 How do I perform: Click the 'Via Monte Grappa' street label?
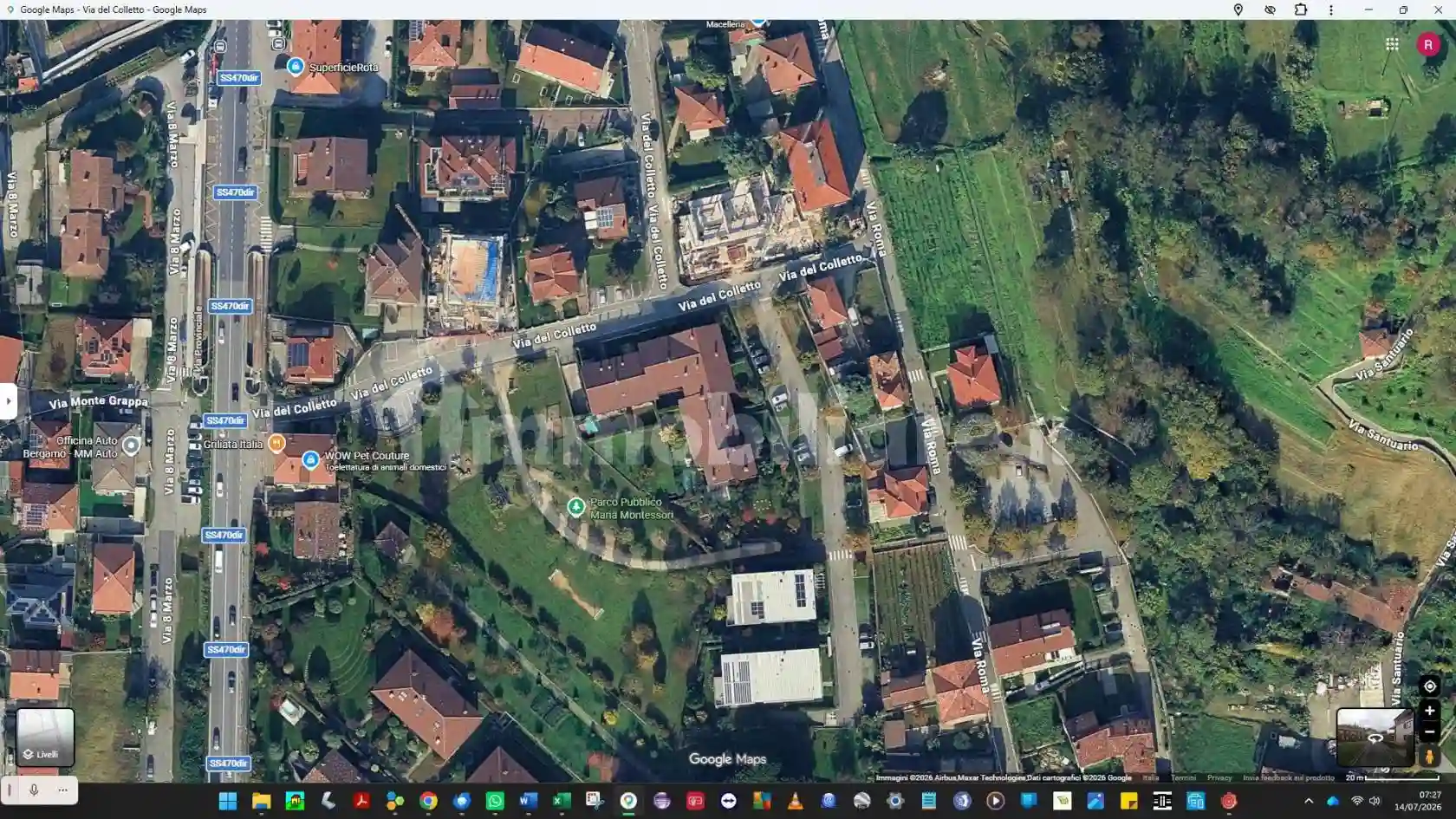(x=98, y=401)
